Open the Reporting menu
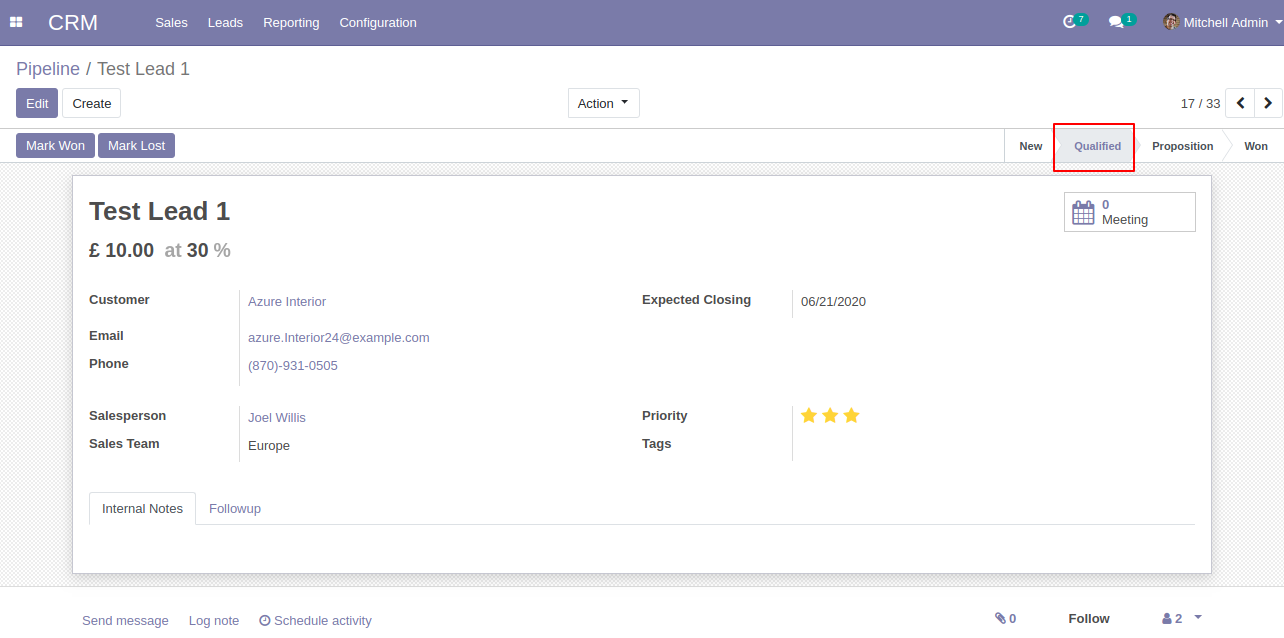Screen dimensions: 1284x638 [291, 22]
